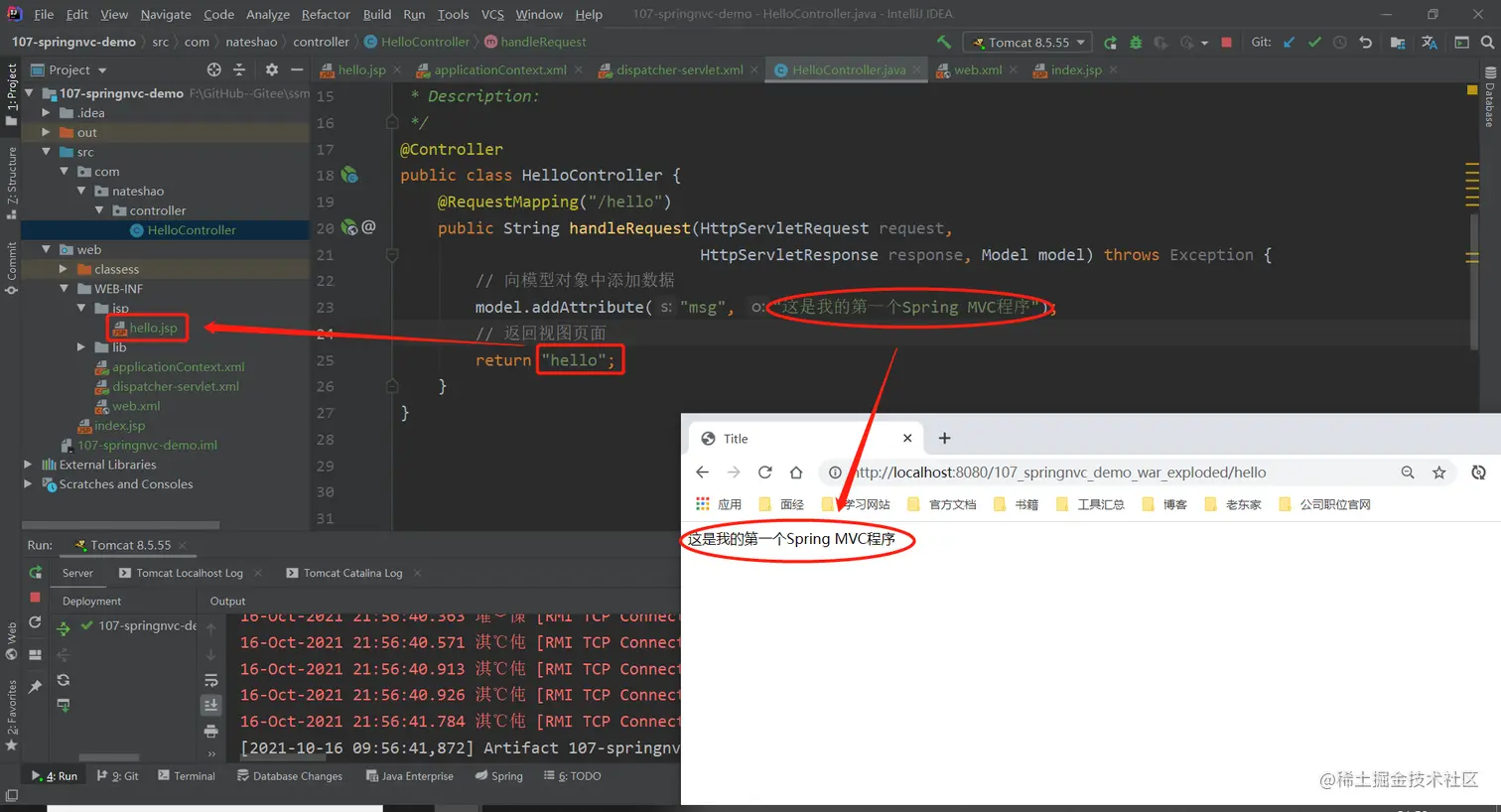Start debugging with the green bug icon

point(1136,42)
